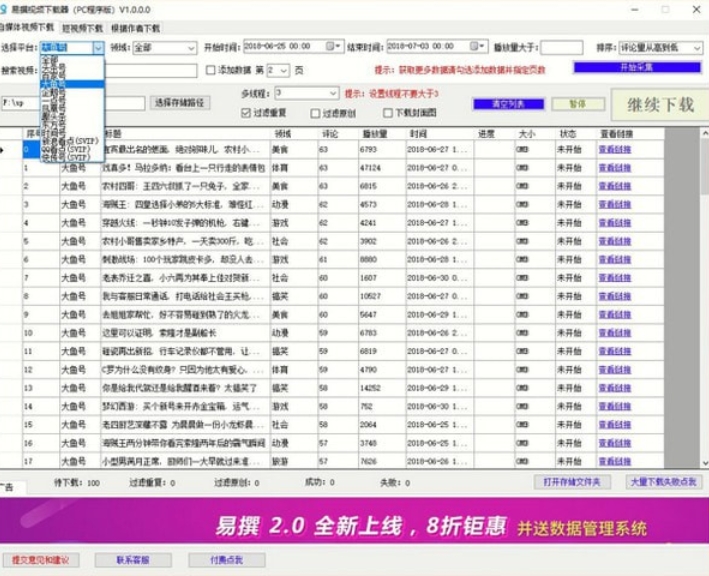
Task: Click the blue 清空列表 button
Action: (x=508, y=103)
